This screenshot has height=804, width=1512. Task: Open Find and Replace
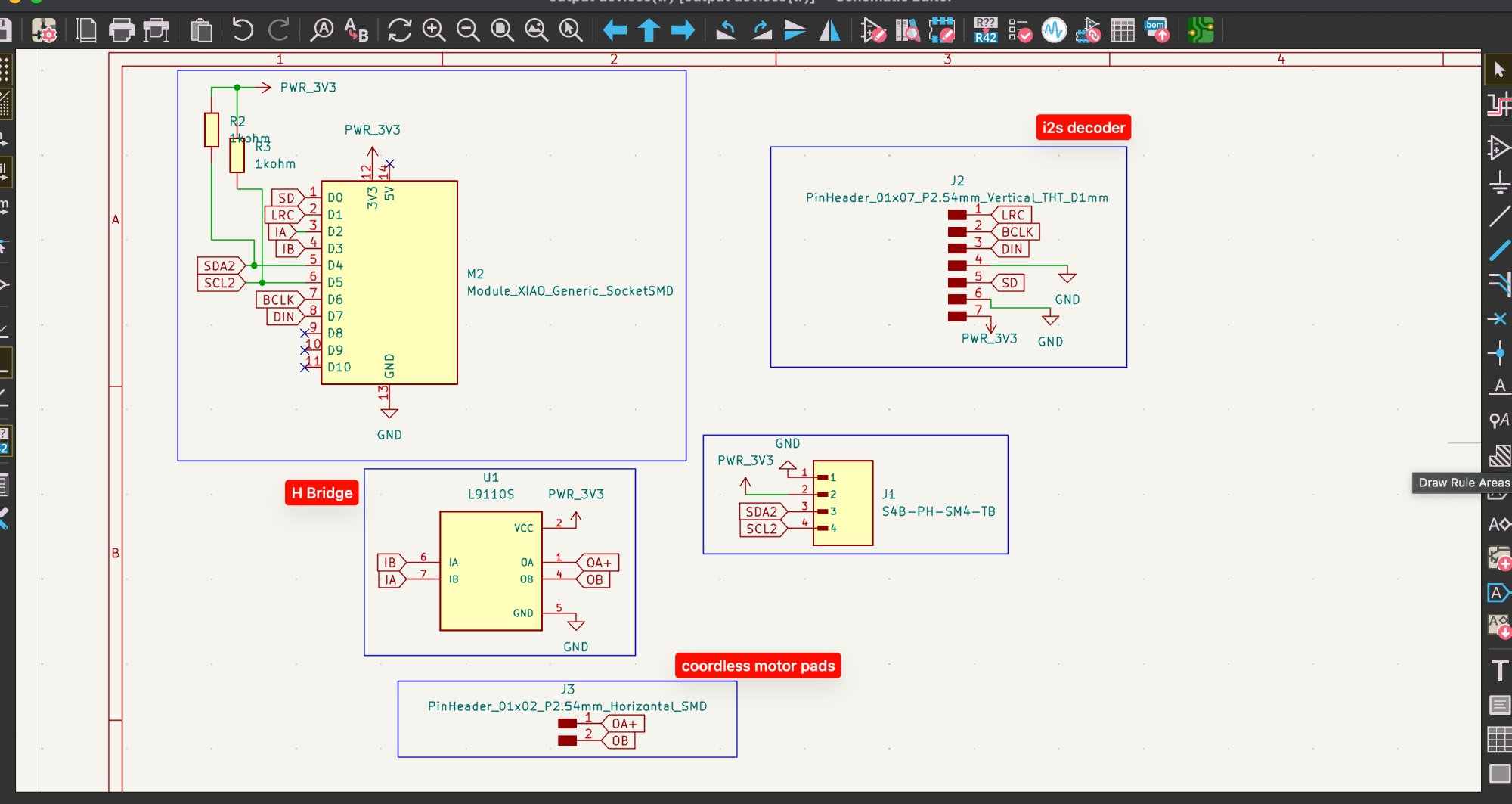pyautogui.click(x=356, y=30)
